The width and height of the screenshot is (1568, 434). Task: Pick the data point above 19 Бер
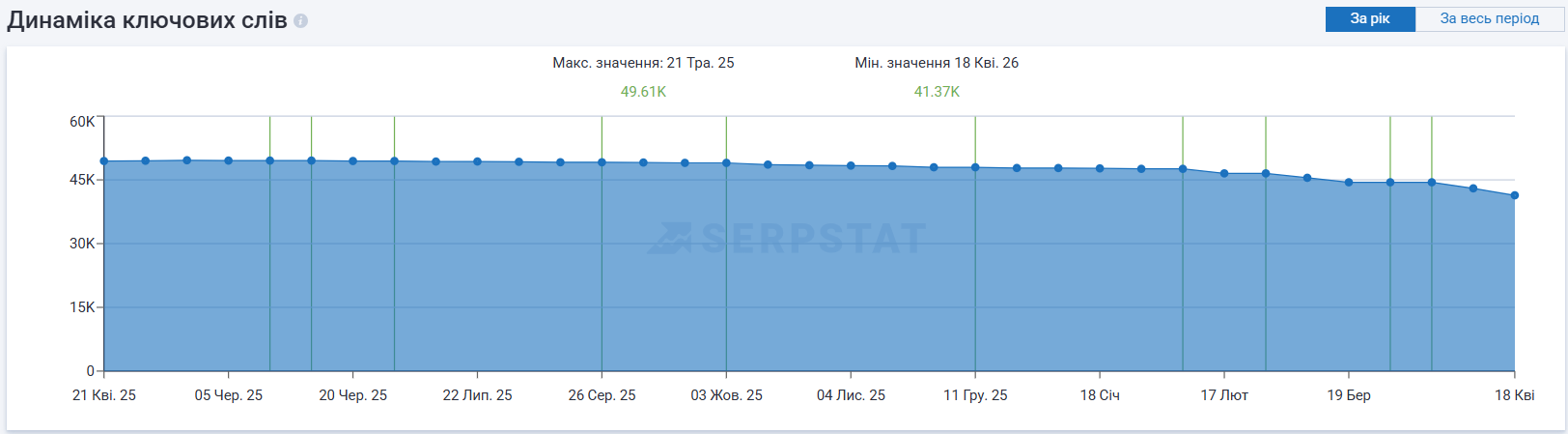point(1349,182)
